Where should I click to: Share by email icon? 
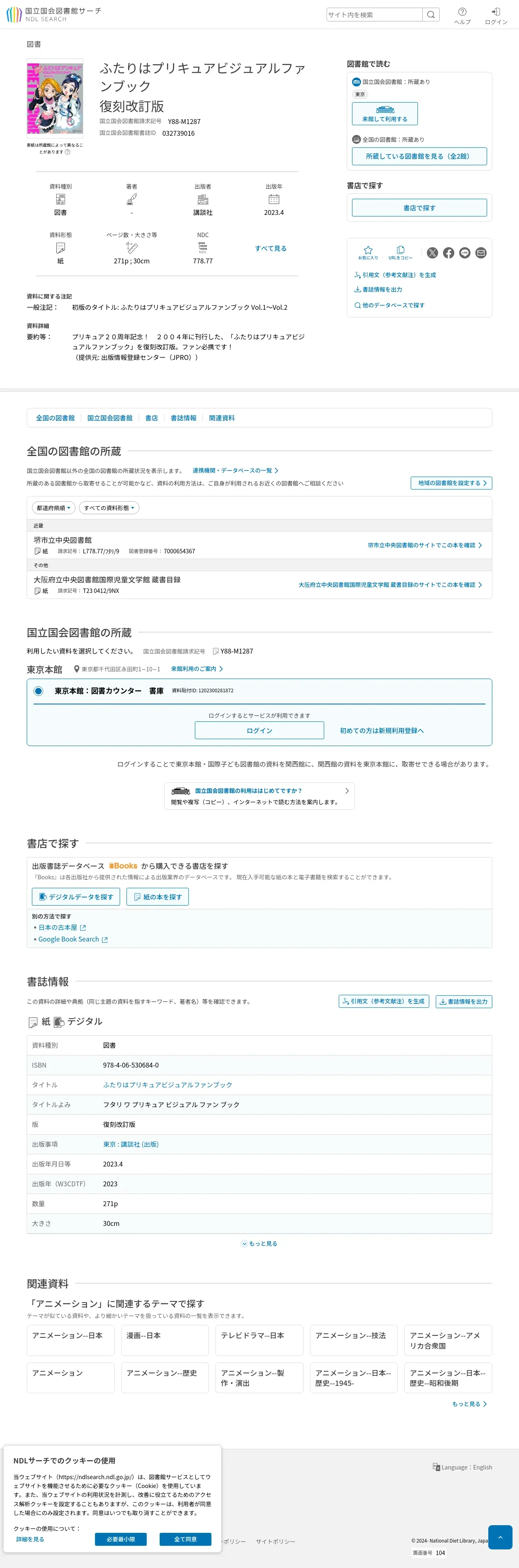pos(481,252)
